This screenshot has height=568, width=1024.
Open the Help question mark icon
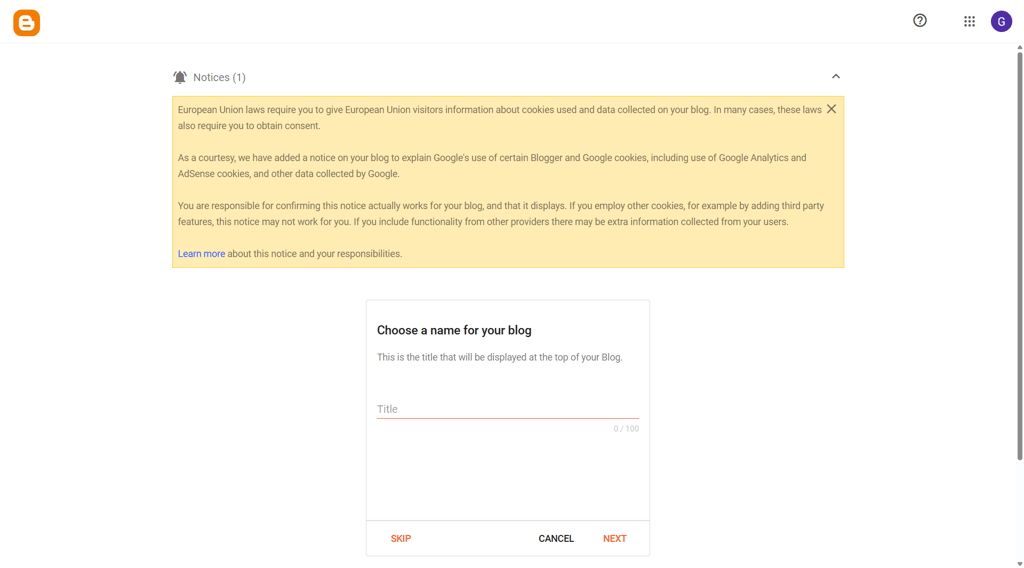tap(920, 21)
